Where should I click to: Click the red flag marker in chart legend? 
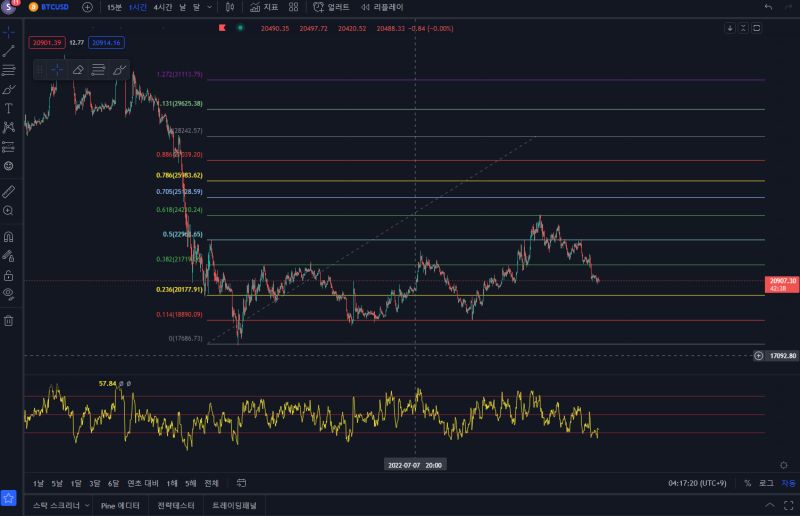pos(222,28)
